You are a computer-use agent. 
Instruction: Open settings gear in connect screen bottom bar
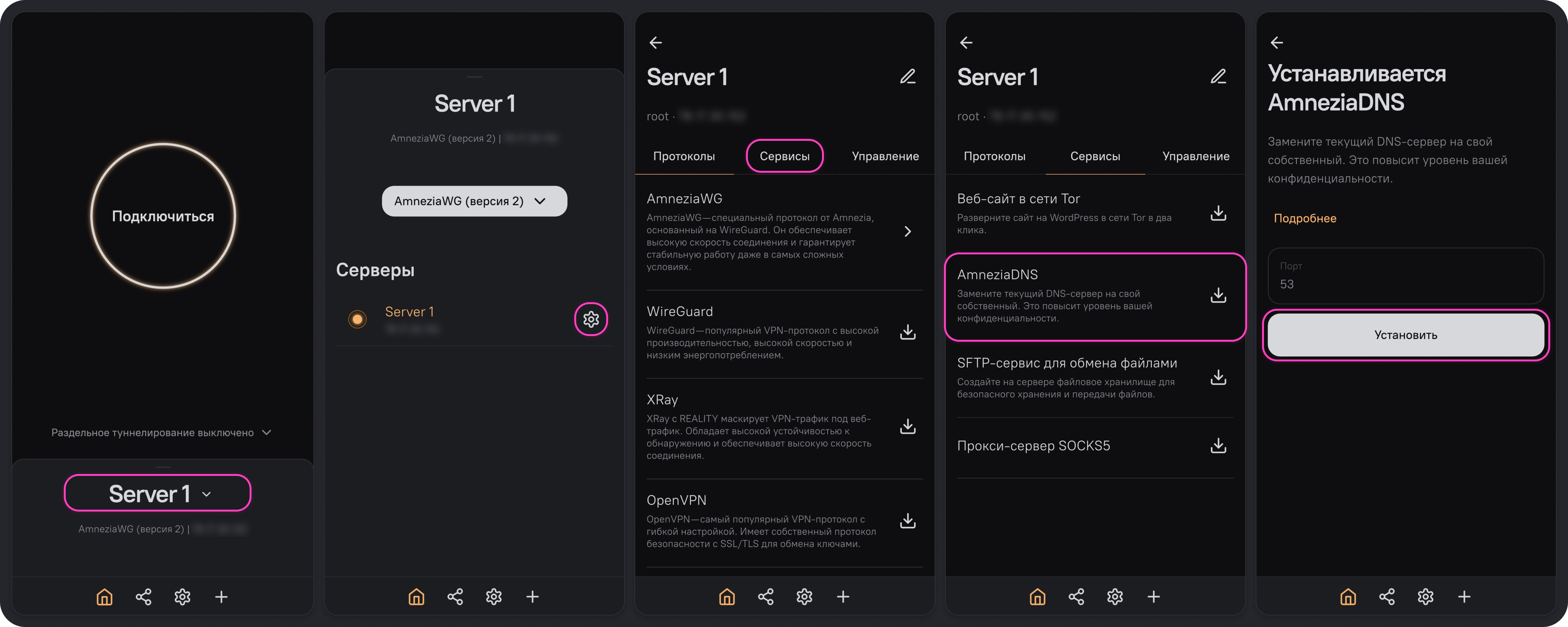click(183, 597)
